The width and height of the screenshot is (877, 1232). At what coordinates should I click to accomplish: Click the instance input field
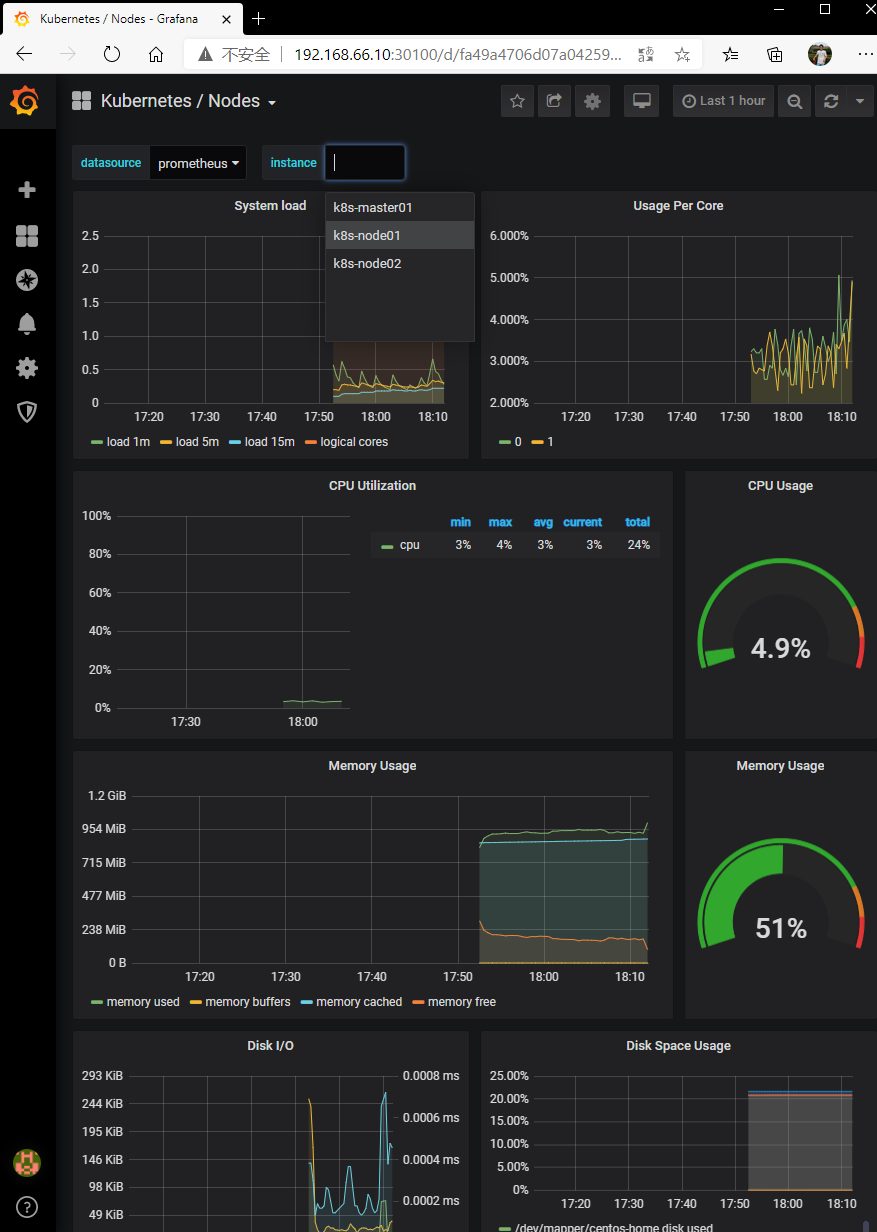365,163
